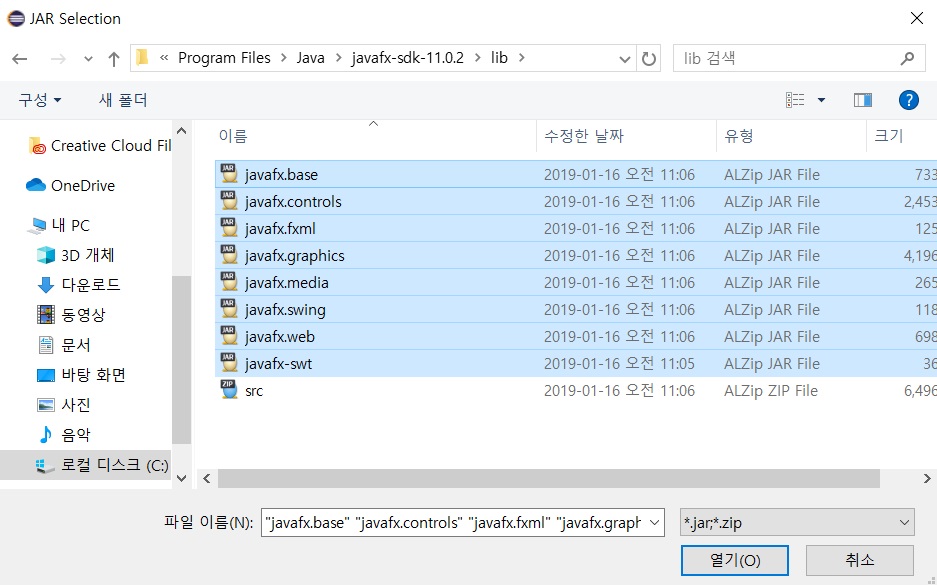This screenshot has width=937, height=585.
Task: Click Program Files in address breadcrumb
Action: pyautogui.click(x=224, y=58)
